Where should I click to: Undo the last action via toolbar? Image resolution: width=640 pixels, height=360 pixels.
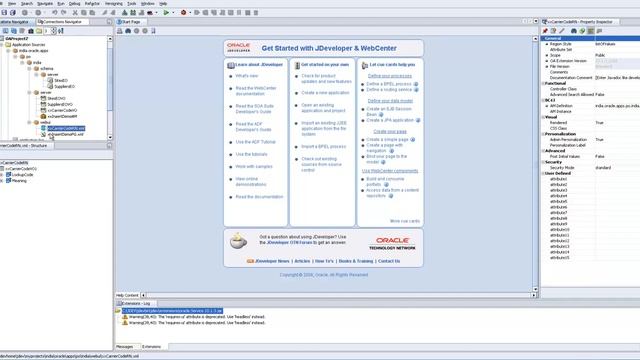coord(55,13)
